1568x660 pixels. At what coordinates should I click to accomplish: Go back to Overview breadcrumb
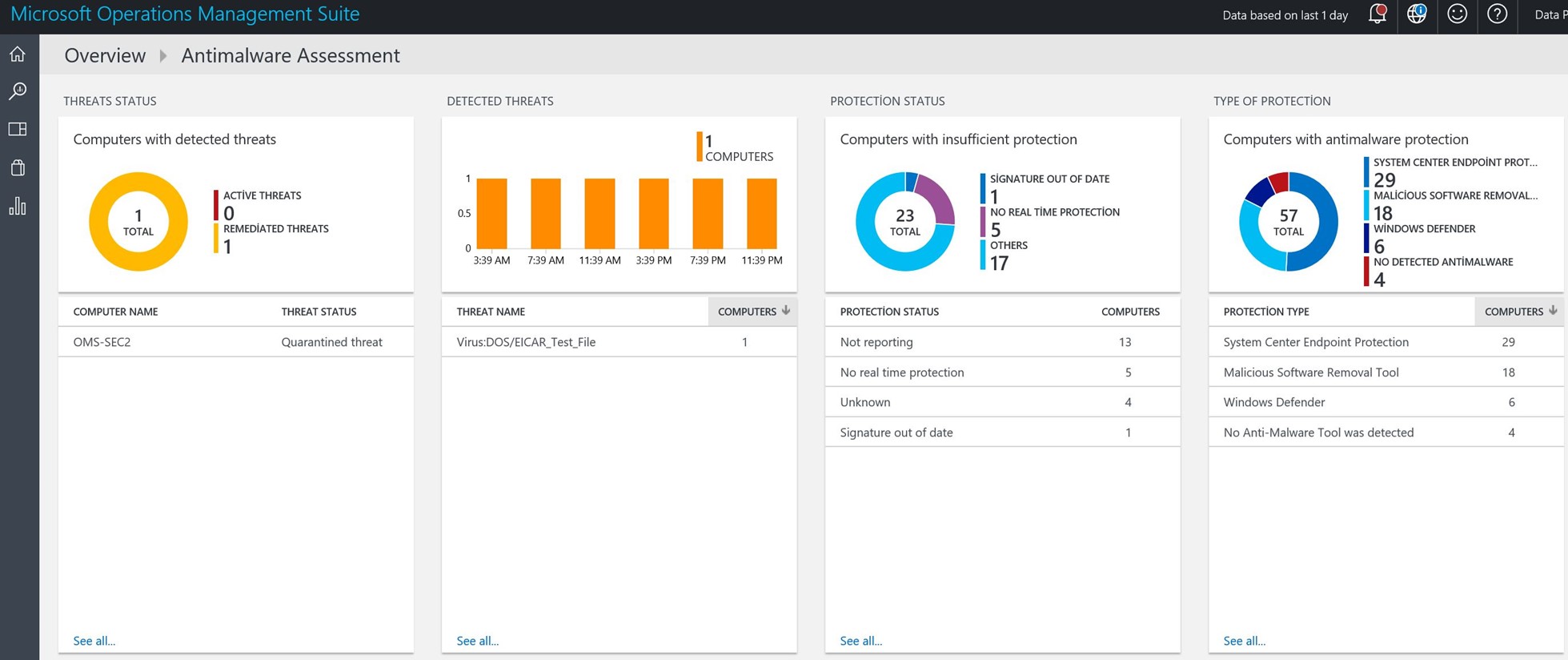(x=105, y=56)
